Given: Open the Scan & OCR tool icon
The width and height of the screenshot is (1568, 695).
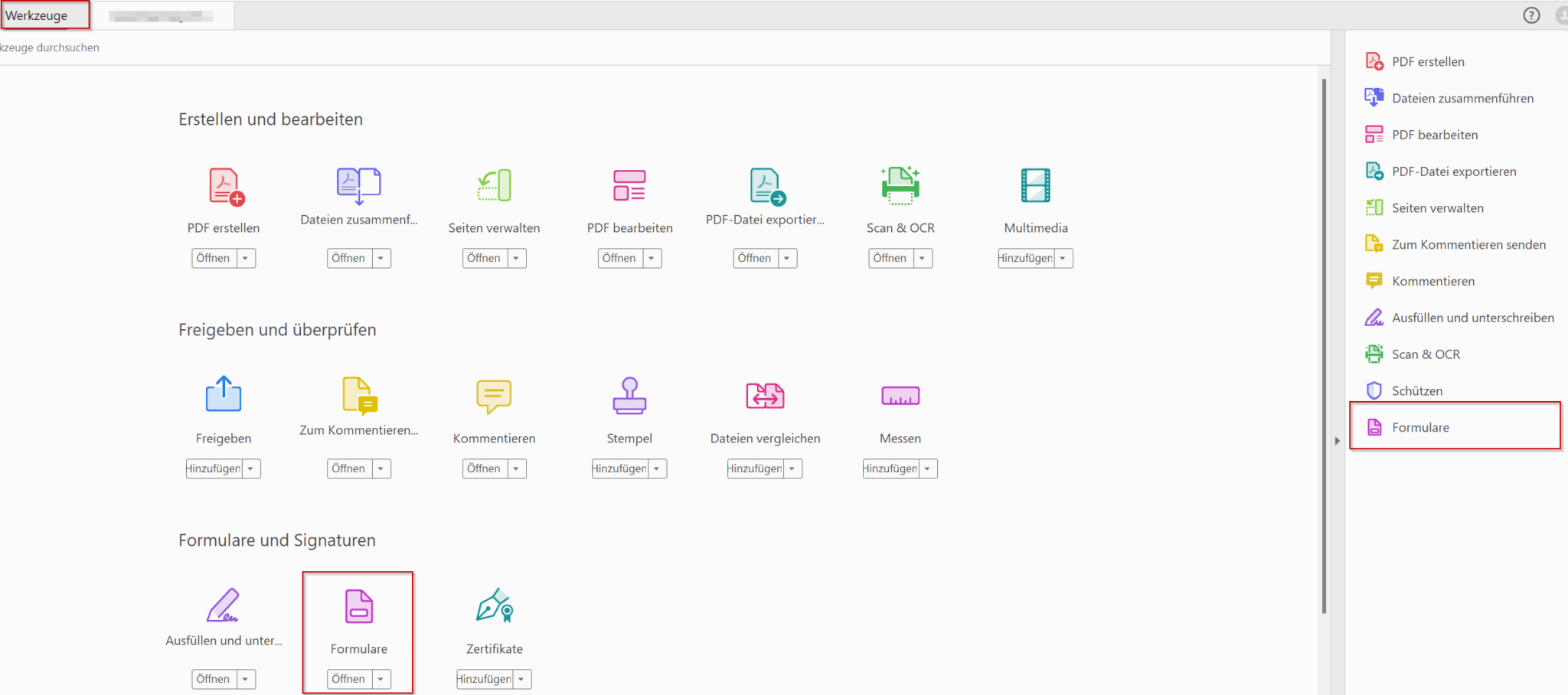Looking at the screenshot, I should (x=900, y=186).
